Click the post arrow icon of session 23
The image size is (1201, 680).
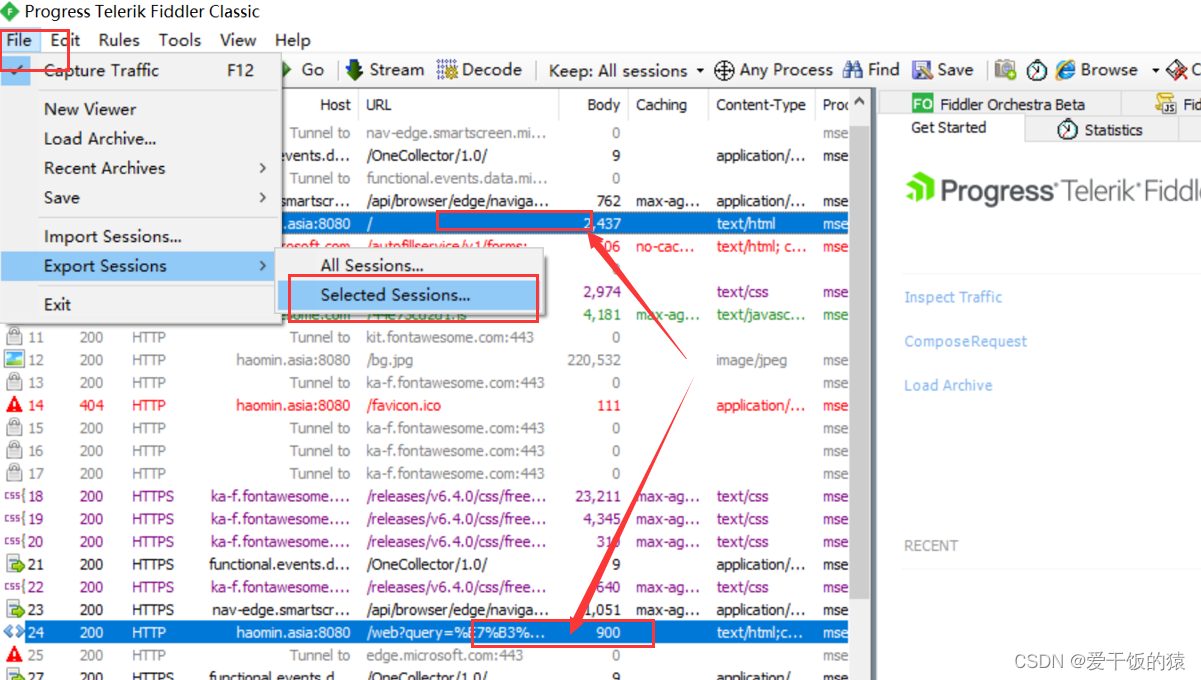[x=14, y=610]
